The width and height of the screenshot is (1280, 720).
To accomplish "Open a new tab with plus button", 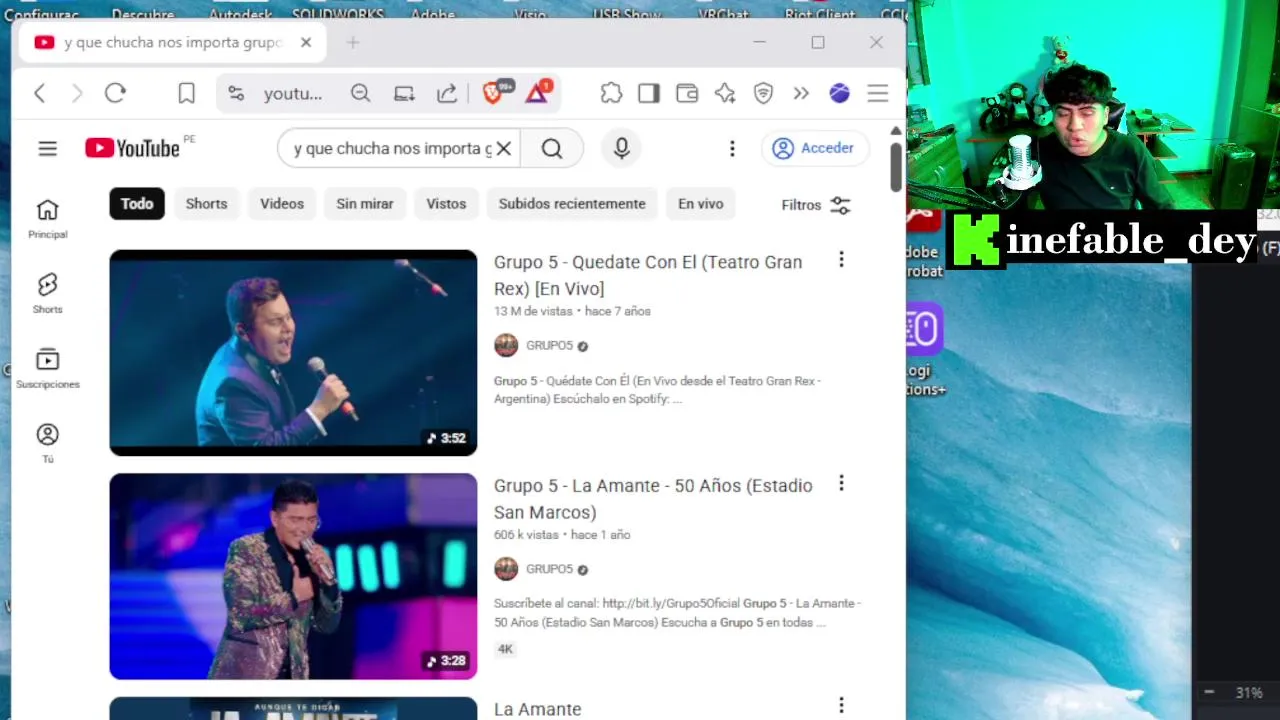I will pyautogui.click(x=353, y=42).
